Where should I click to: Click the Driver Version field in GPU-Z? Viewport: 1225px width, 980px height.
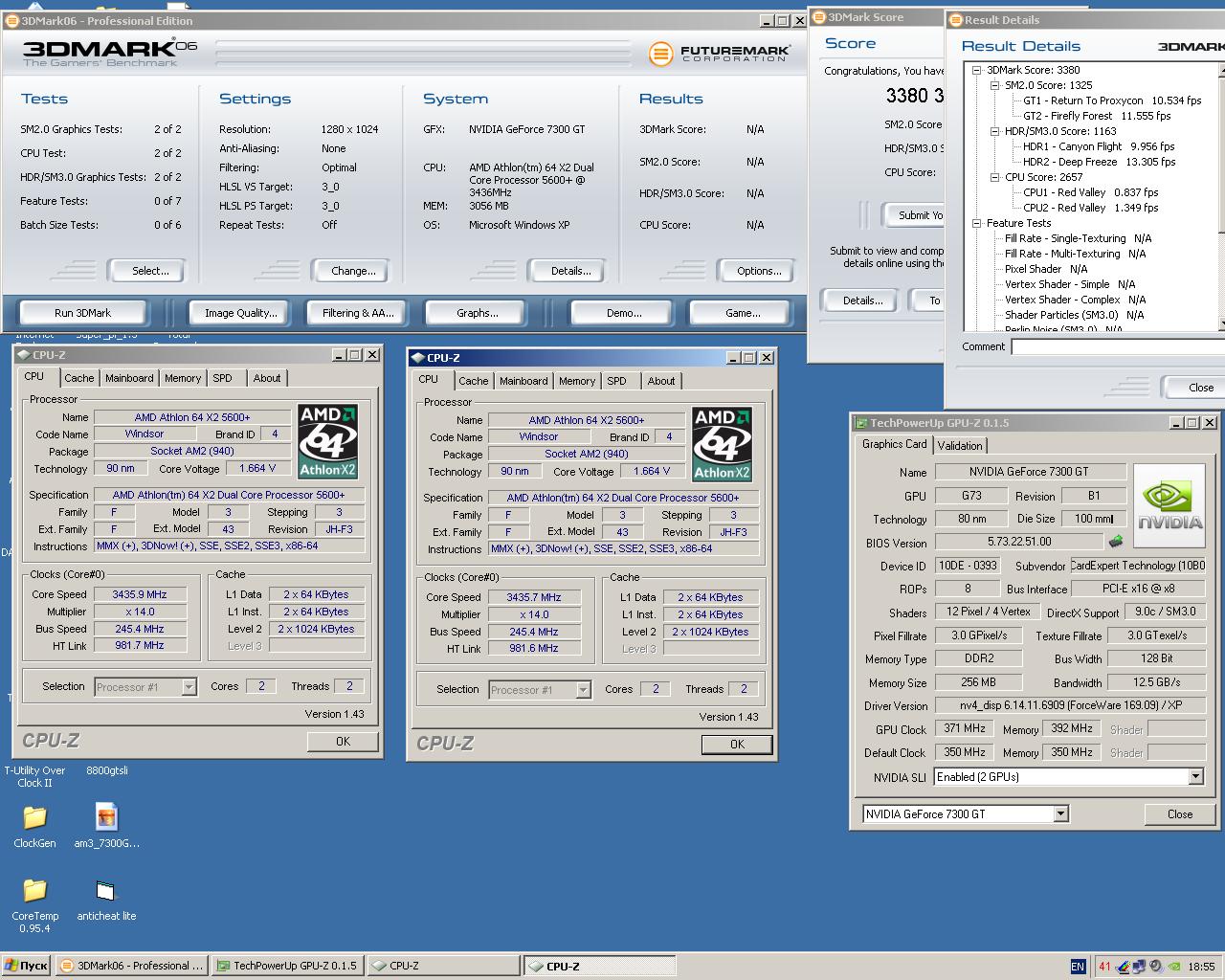click(1070, 706)
